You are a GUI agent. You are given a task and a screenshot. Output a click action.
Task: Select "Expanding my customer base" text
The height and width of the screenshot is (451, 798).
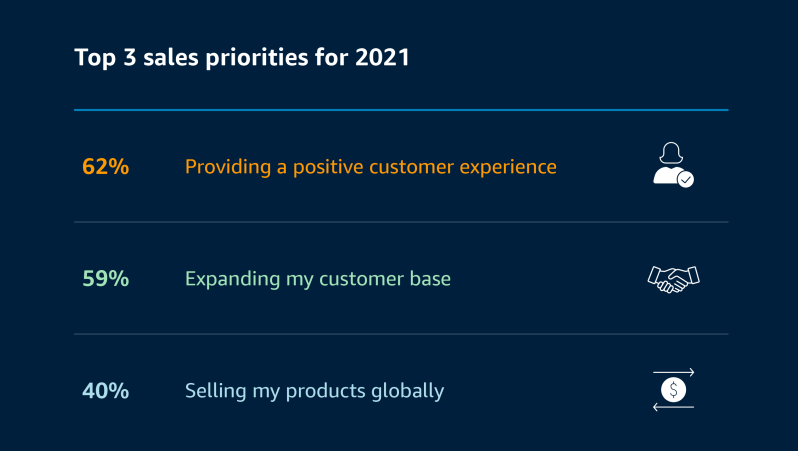pos(318,279)
